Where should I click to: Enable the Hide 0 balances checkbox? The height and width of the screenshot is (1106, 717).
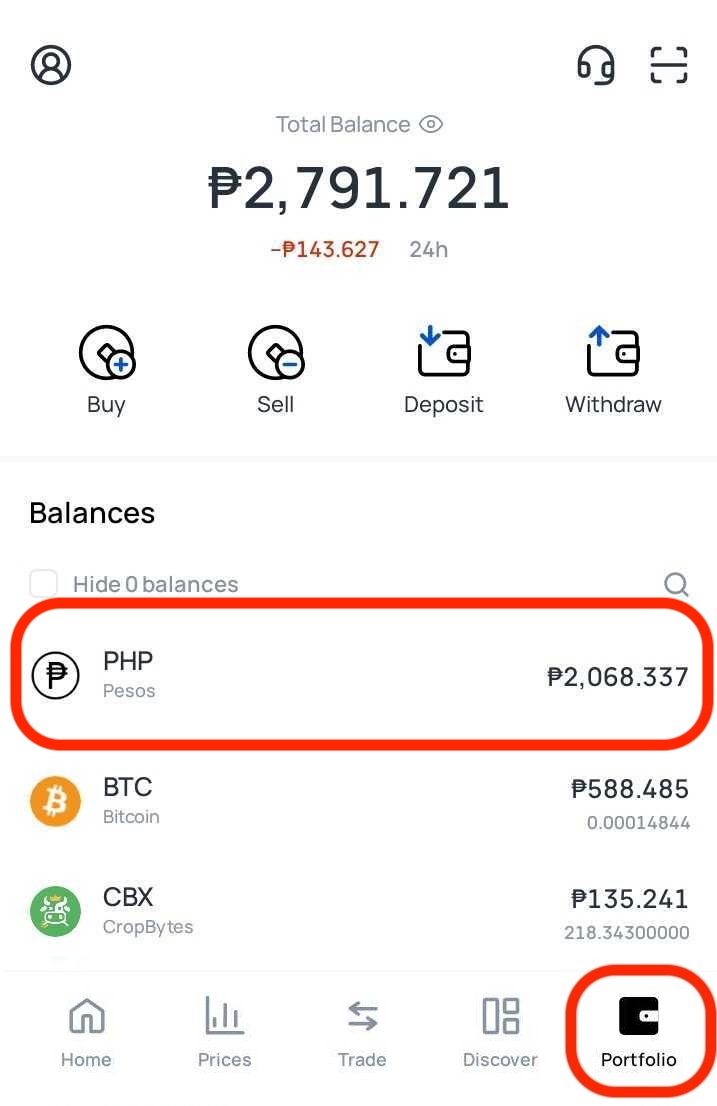coord(43,583)
